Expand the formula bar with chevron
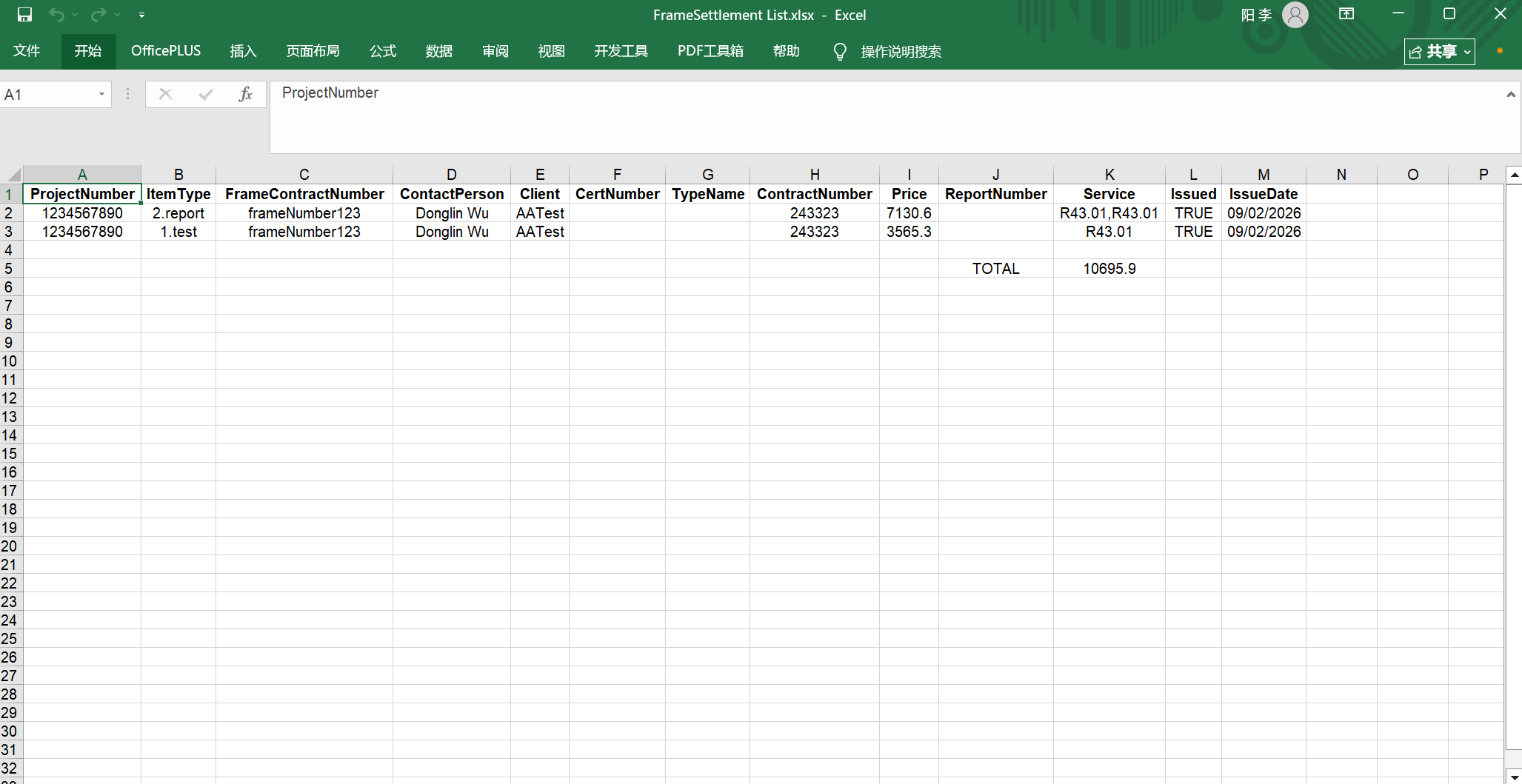 pos(1511,95)
